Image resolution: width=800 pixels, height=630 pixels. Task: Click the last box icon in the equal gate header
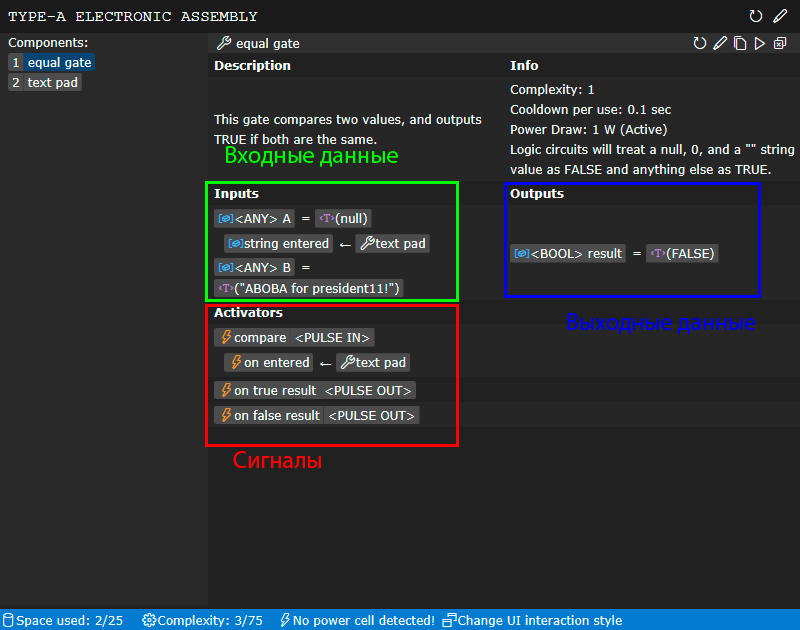click(780, 43)
